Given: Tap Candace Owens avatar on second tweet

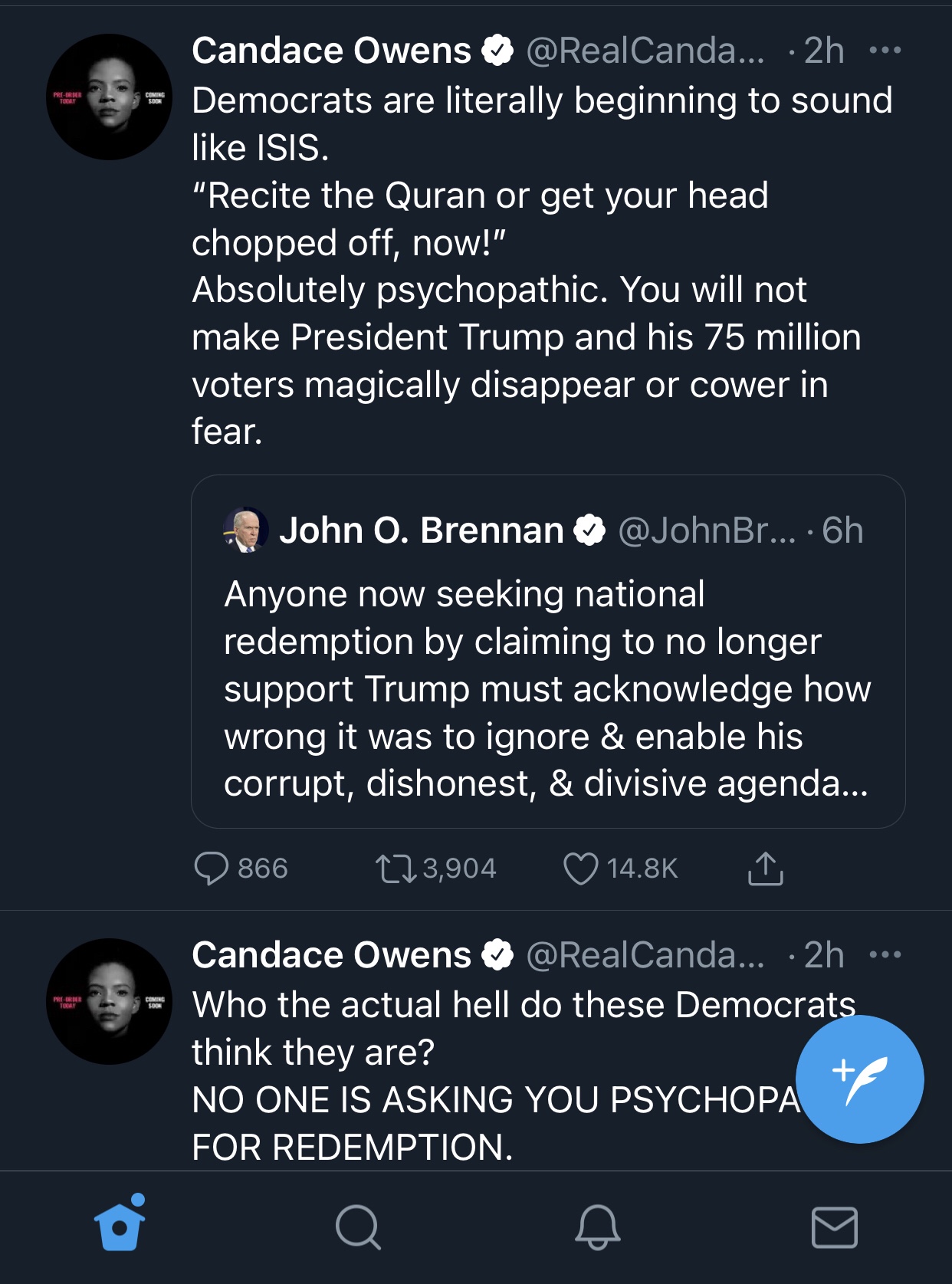Looking at the screenshot, I should [x=109, y=1001].
